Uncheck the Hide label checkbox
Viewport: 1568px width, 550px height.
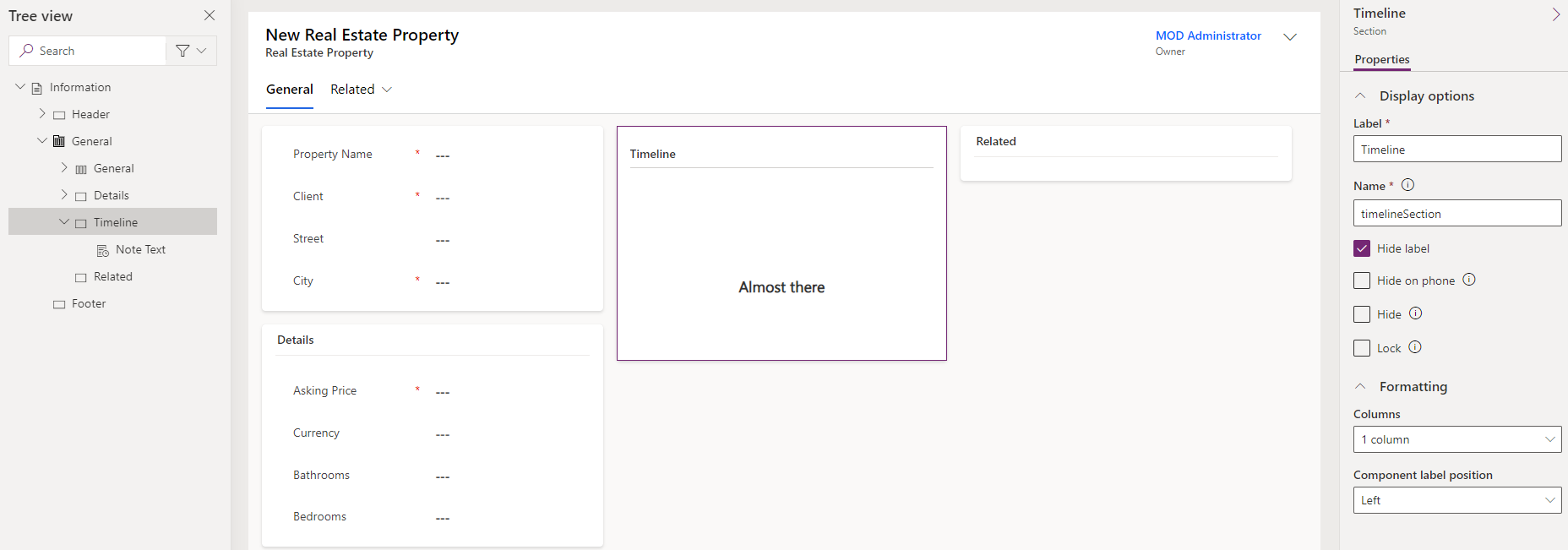(1362, 248)
